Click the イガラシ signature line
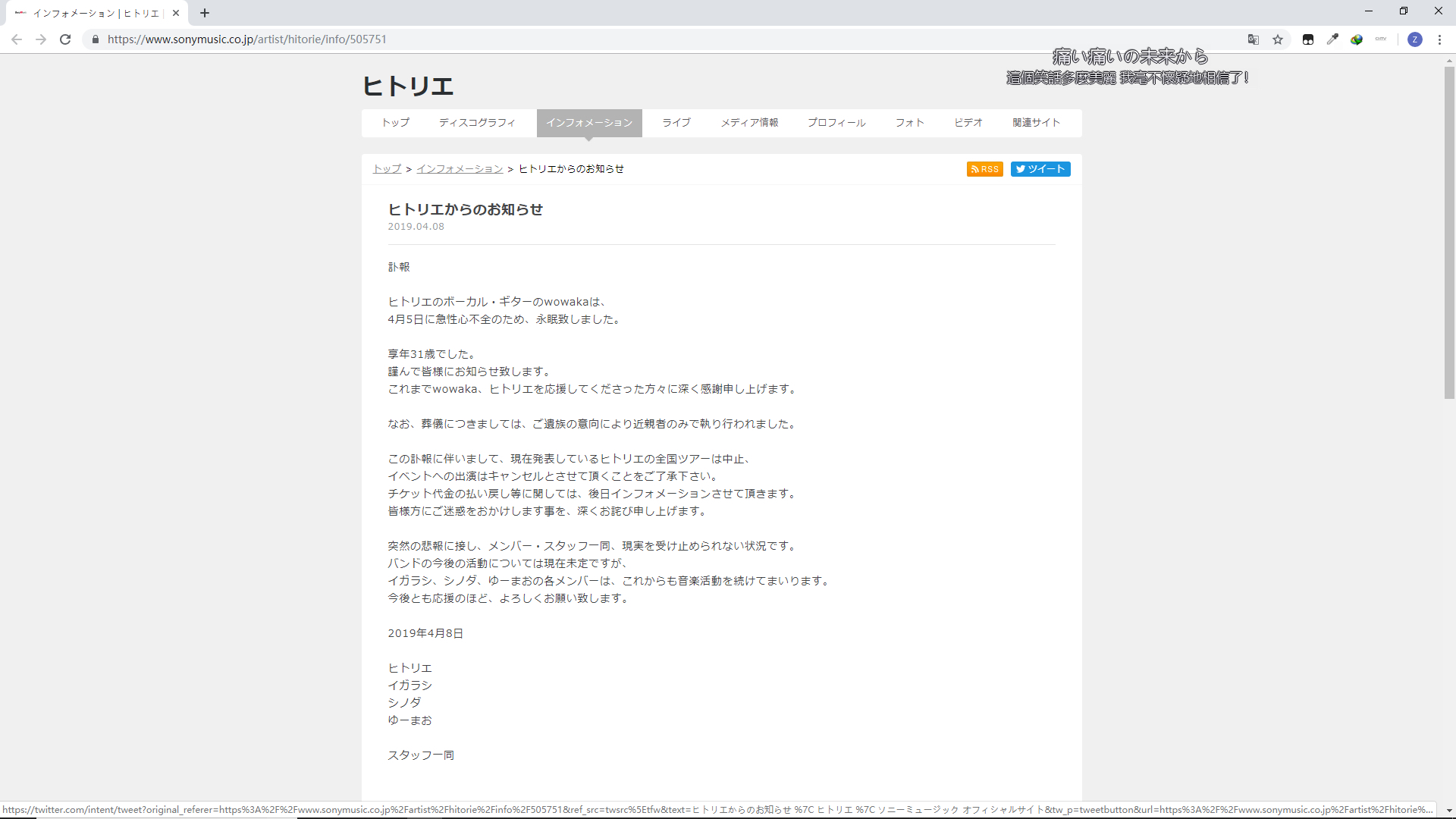 pos(410,686)
